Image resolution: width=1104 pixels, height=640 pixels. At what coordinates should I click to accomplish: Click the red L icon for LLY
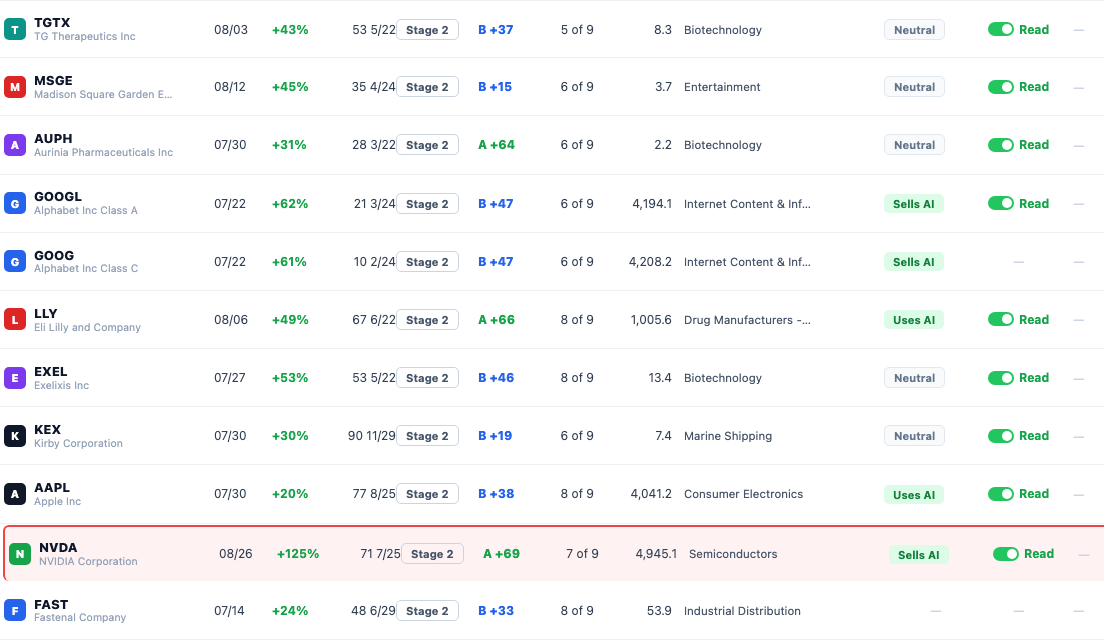pyautogui.click(x=15, y=320)
